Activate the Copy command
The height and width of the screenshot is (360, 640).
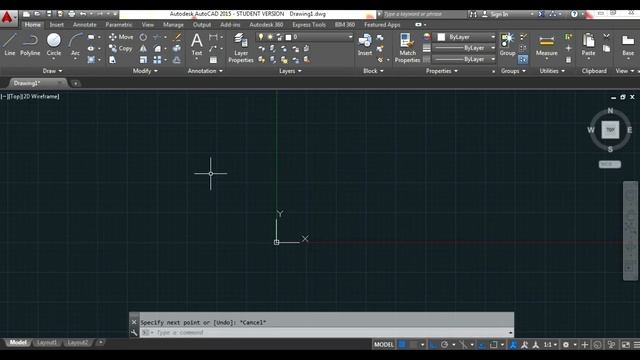[120, 48]
